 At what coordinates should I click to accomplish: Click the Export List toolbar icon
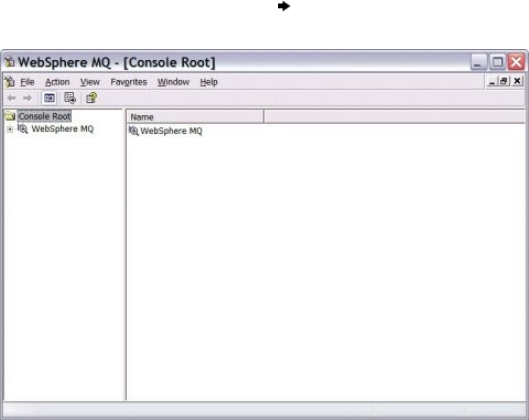[x=70, y=98]
